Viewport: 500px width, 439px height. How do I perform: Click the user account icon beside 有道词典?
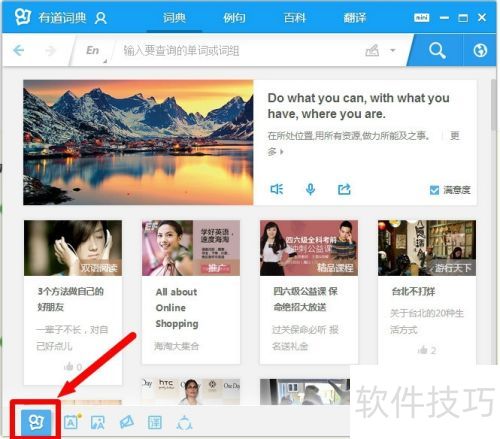pos(100,18)
